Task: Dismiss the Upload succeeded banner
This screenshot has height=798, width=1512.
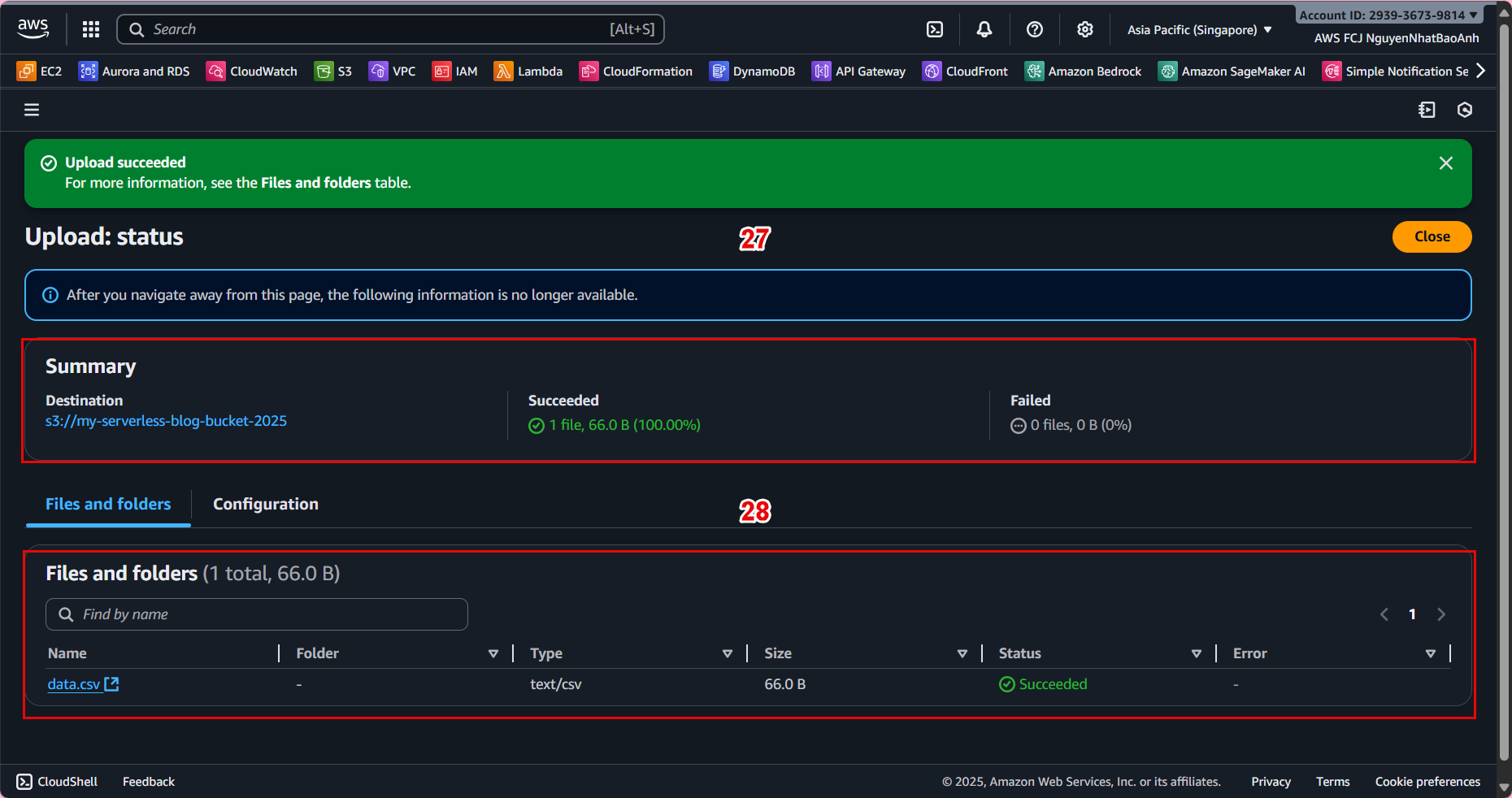Action: pos(1446,163)
